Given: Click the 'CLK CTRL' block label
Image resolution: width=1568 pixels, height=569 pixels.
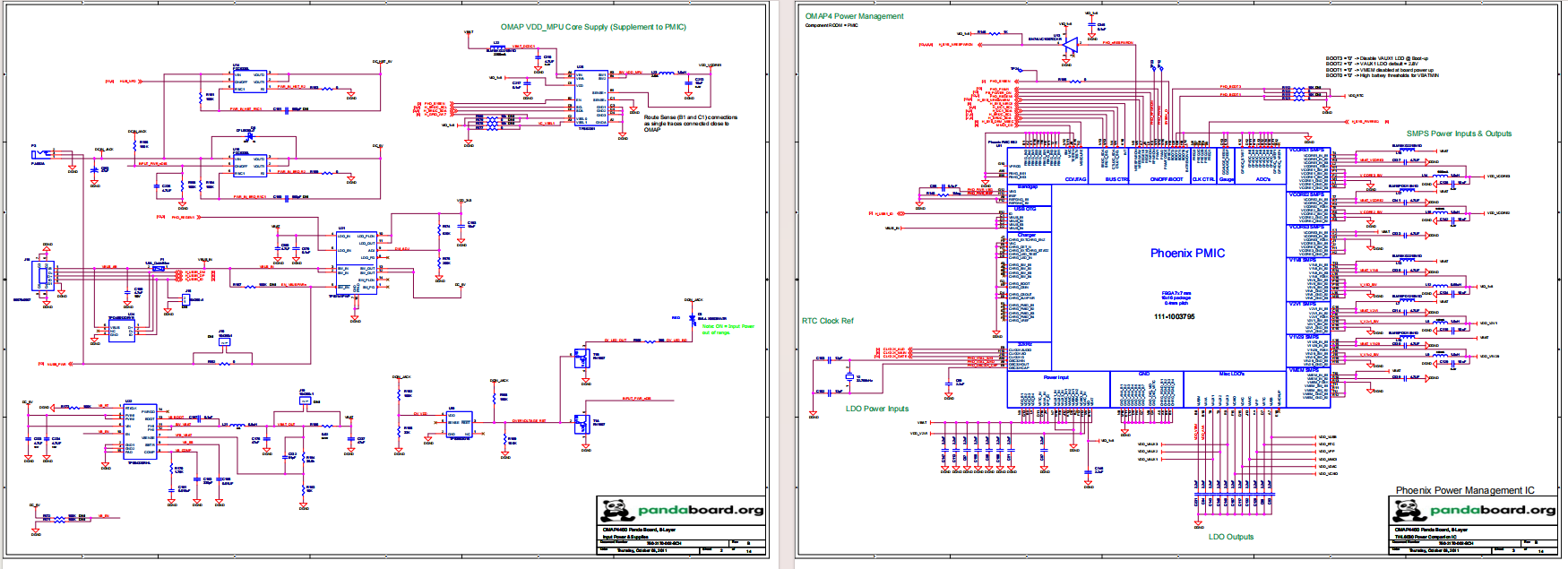Looking at the screenshot, I should click(1203, 179).
